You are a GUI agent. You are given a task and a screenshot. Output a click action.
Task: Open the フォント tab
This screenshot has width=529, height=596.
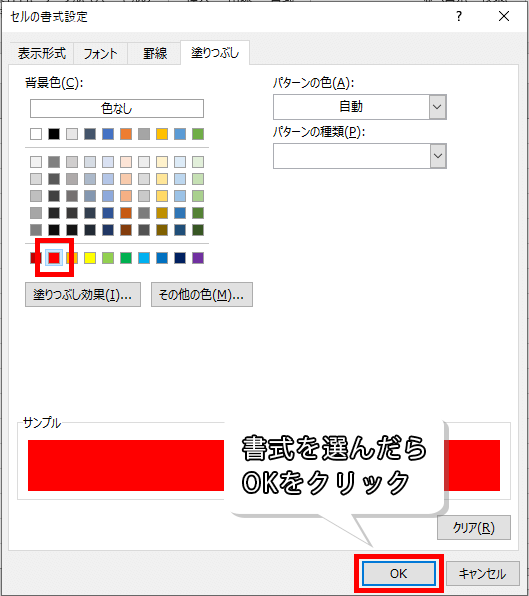tap(100, 53)
